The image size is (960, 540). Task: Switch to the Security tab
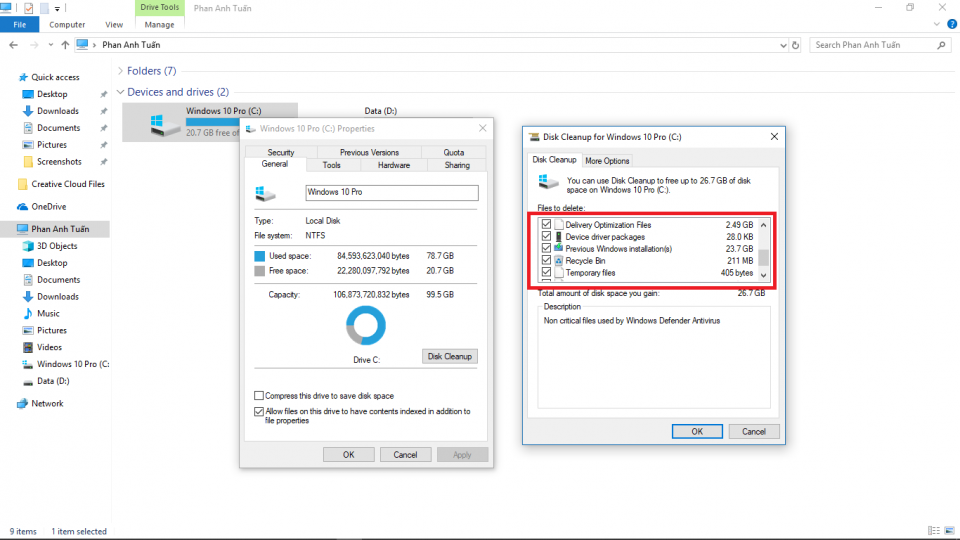click(280, 152)
